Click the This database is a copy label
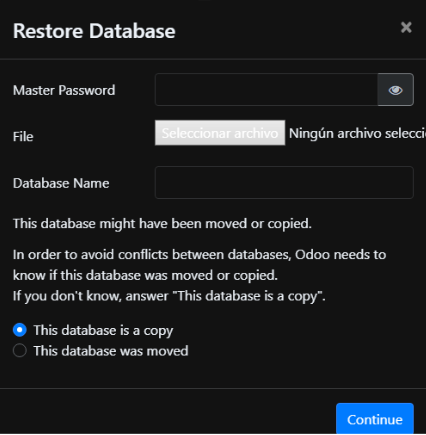 click(x=103, y=331)
